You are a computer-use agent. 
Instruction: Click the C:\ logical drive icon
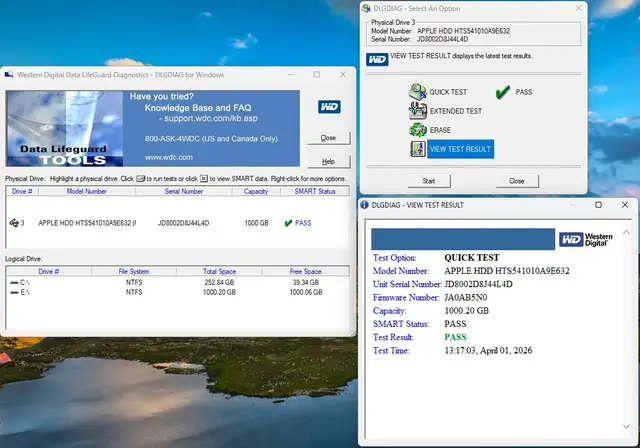click(x=12, y=283)
